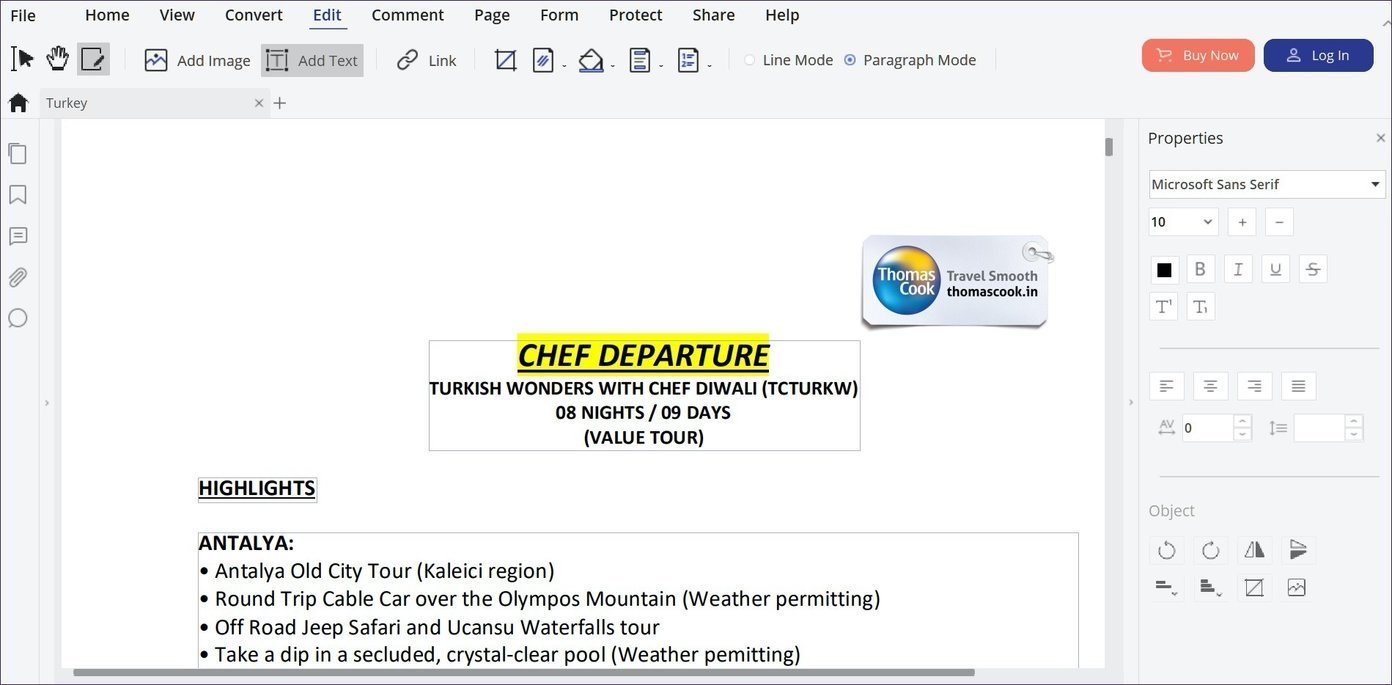Click the Crop page icon
The width and height of the screenshot is (1392, 685).
(x=506, y=60)
